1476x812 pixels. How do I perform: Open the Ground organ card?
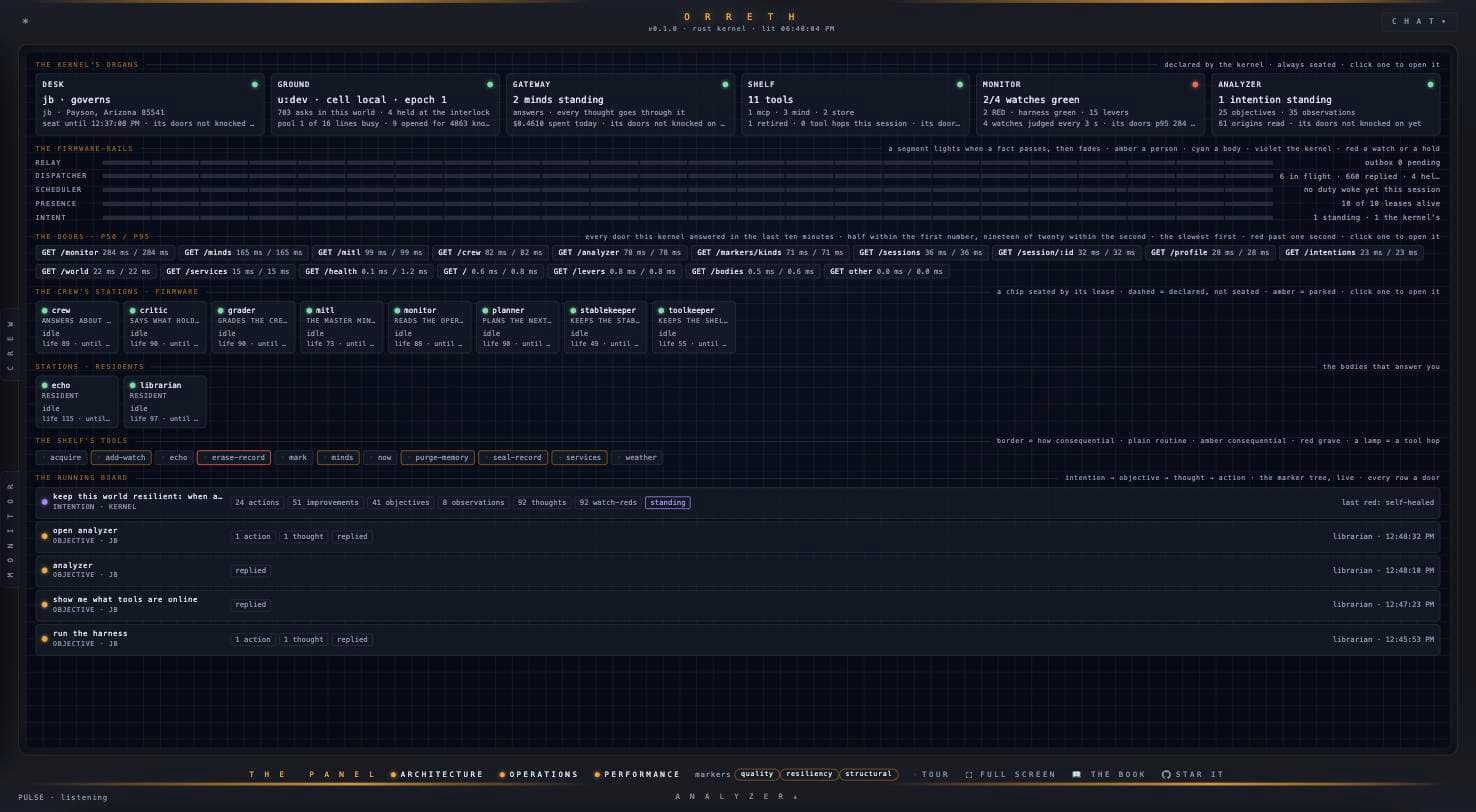tap(385, 103)
